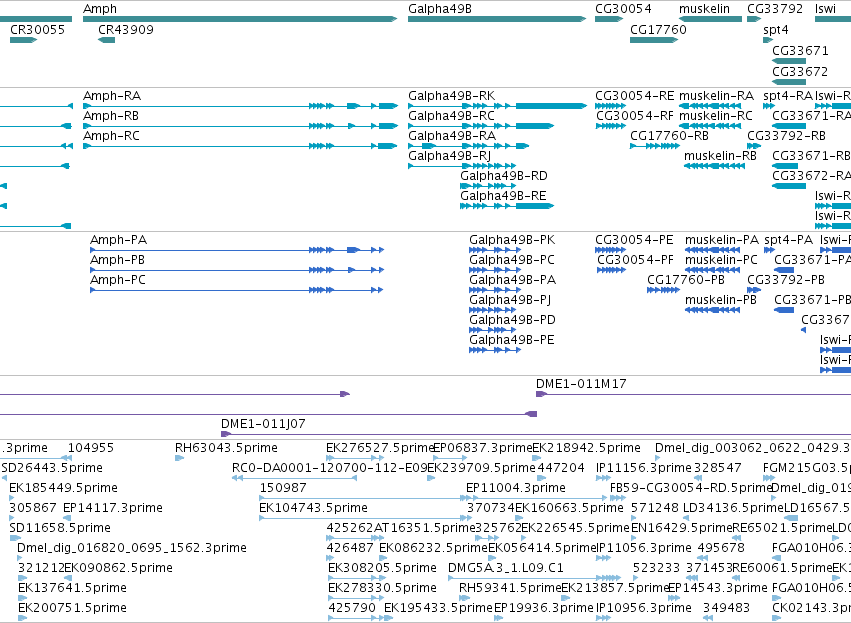Click the CG33671-RB transcript bar
This screenshot has width=851, height=623.
[x=785, y=166]
